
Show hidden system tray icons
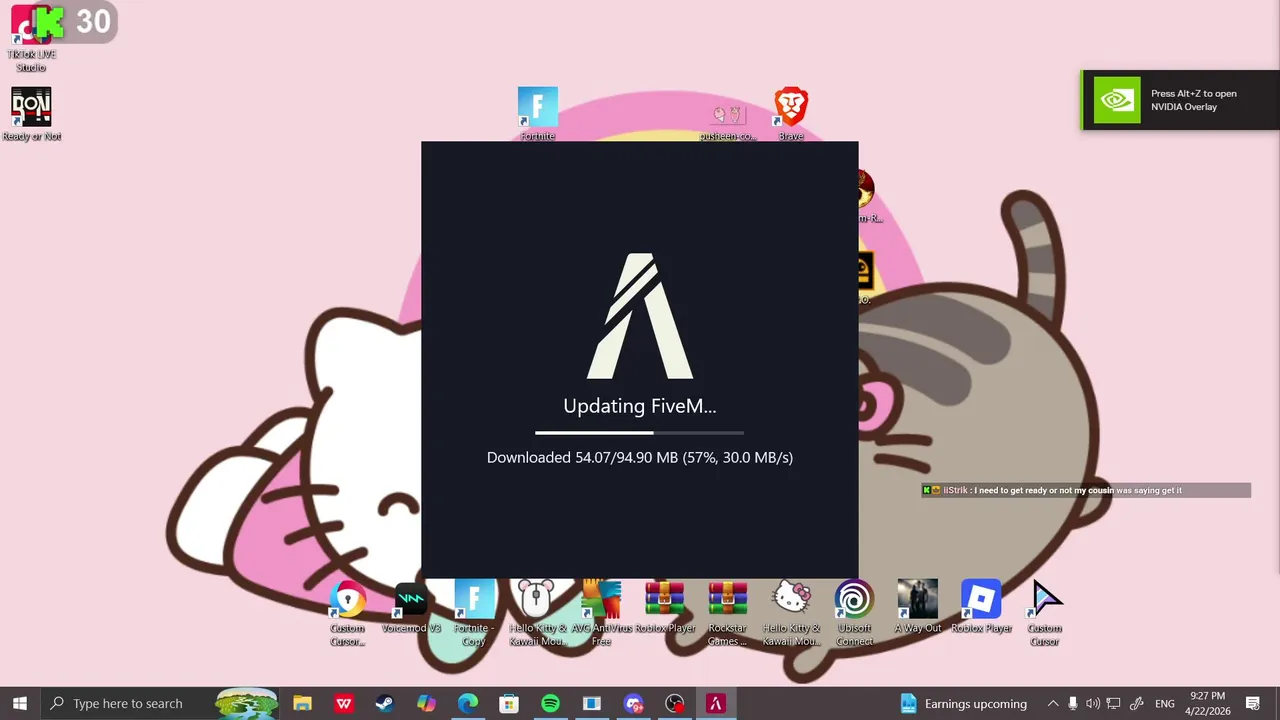point(1052,703)
